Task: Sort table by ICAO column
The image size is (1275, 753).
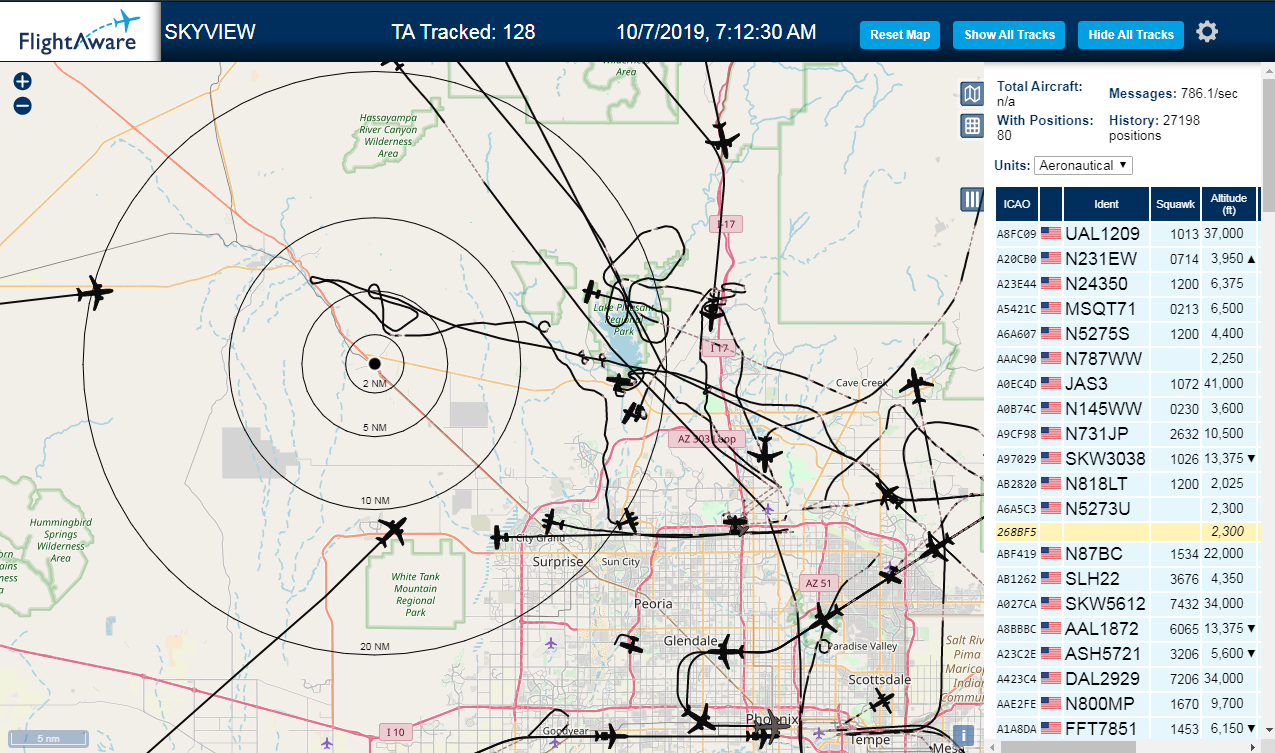Action: 1017,204
